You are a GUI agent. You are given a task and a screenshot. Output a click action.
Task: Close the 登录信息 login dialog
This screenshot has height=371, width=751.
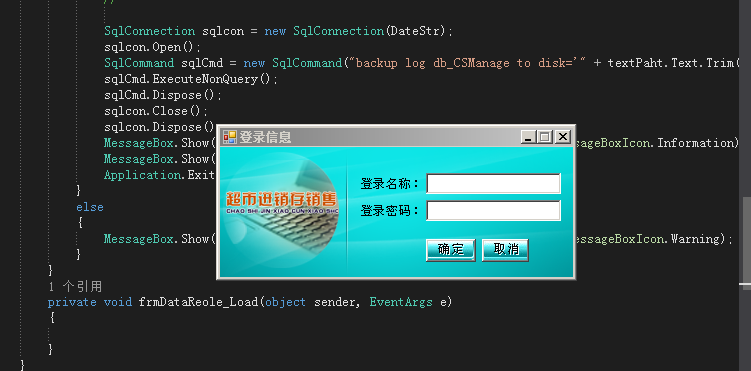pyautogui.click(x=562, y=137)
